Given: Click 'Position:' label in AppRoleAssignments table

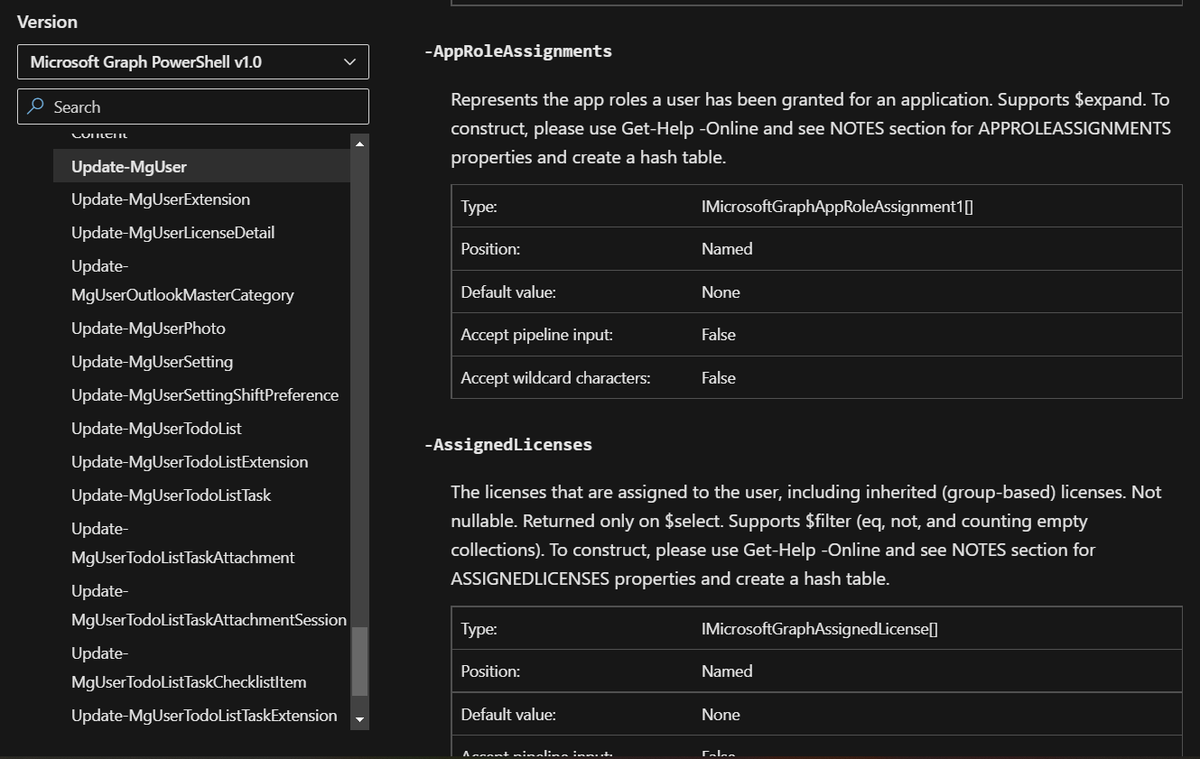Looking at the screenshot, I should pyautogui.click(x=490, y=249).
